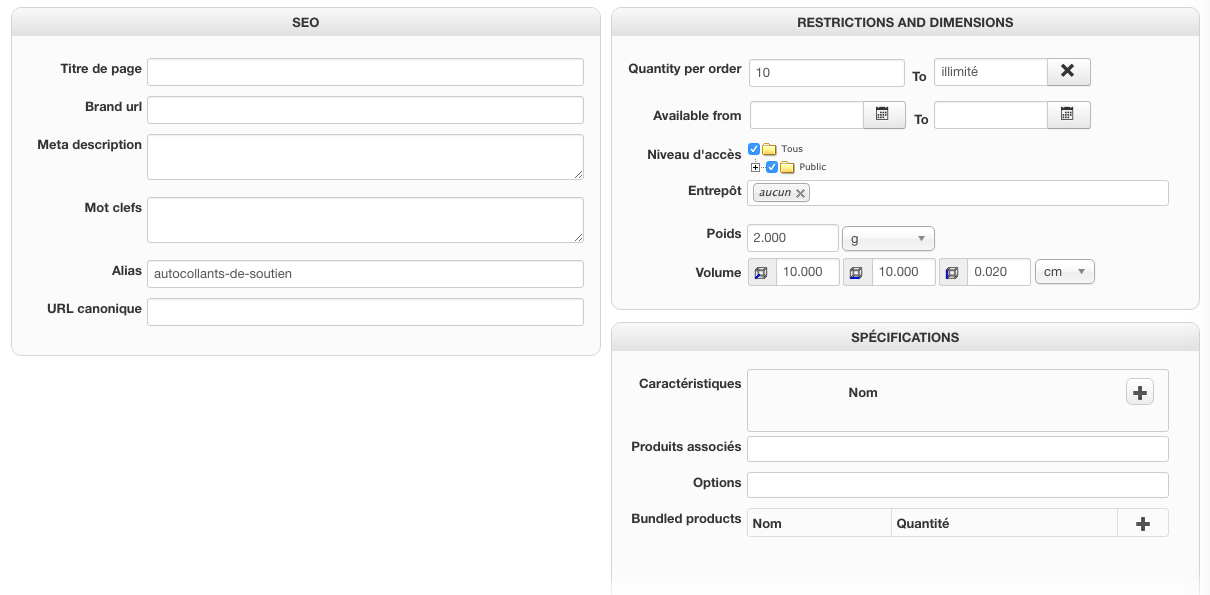Viewport: 1210px width, 595px height.
Task: Remove the 'aucun' tag from Entrepôt
Action: tap(800, 193)
